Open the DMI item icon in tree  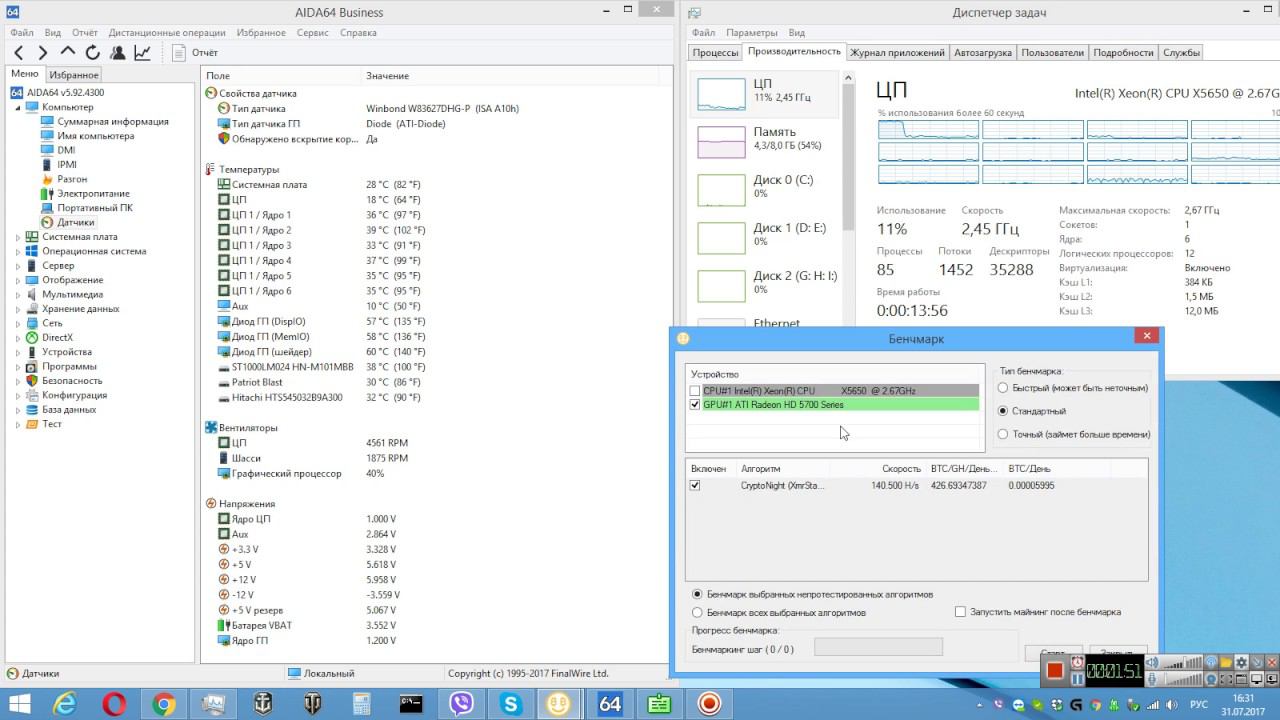(x=47, y=150)
